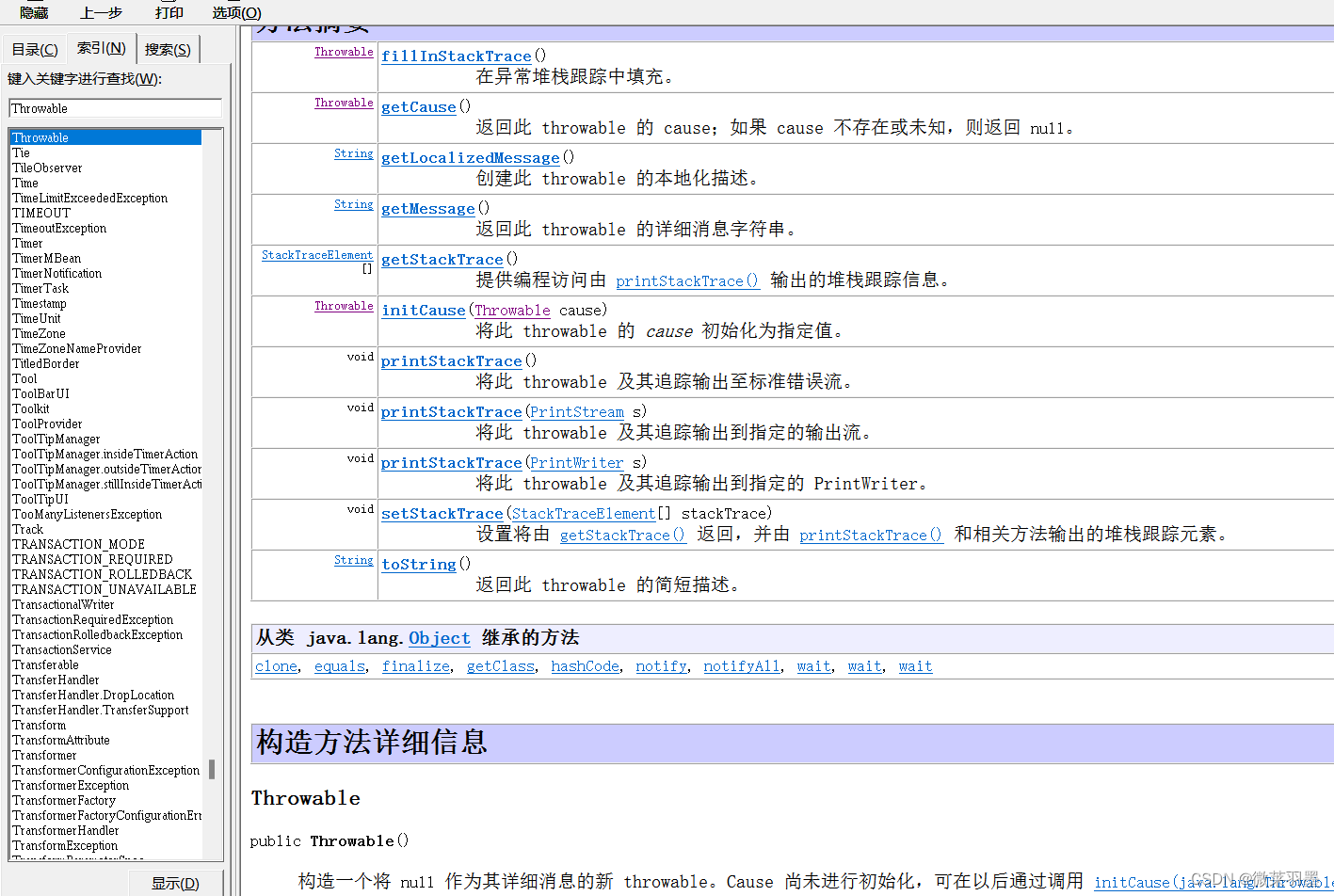Screen dimensions: 1334x896
Task: Select TIMEOUT in the index list
Action: 41,213
